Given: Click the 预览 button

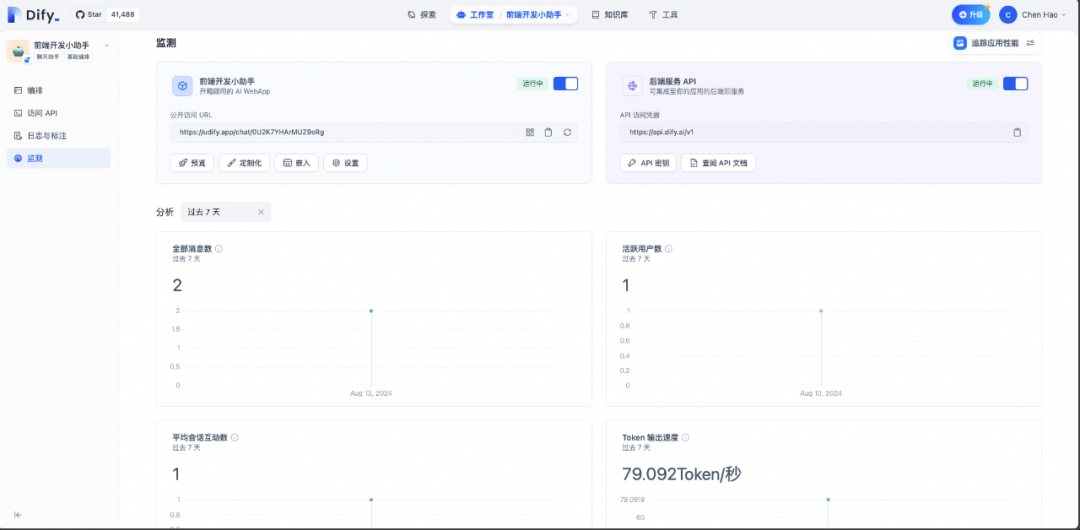Looking at the screenshot, I should (x=192, y=163).
